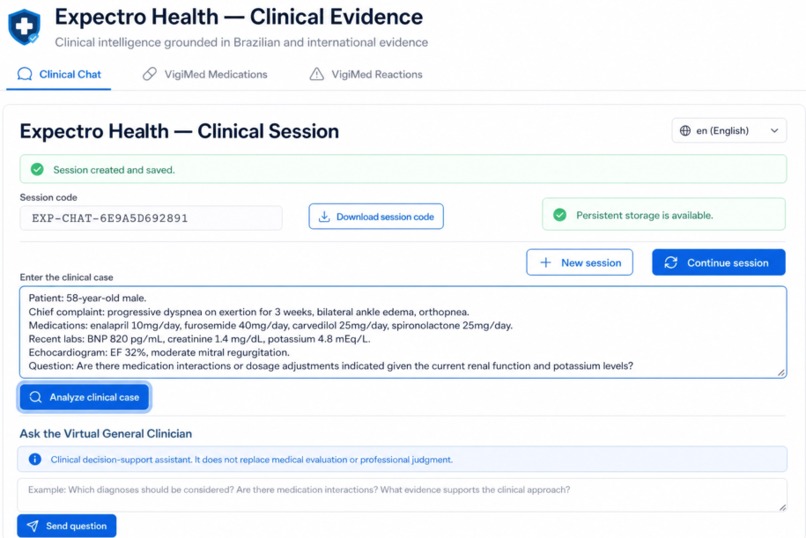Click the globe icon in language selector
806x538 pixels.
click(685, 131)
